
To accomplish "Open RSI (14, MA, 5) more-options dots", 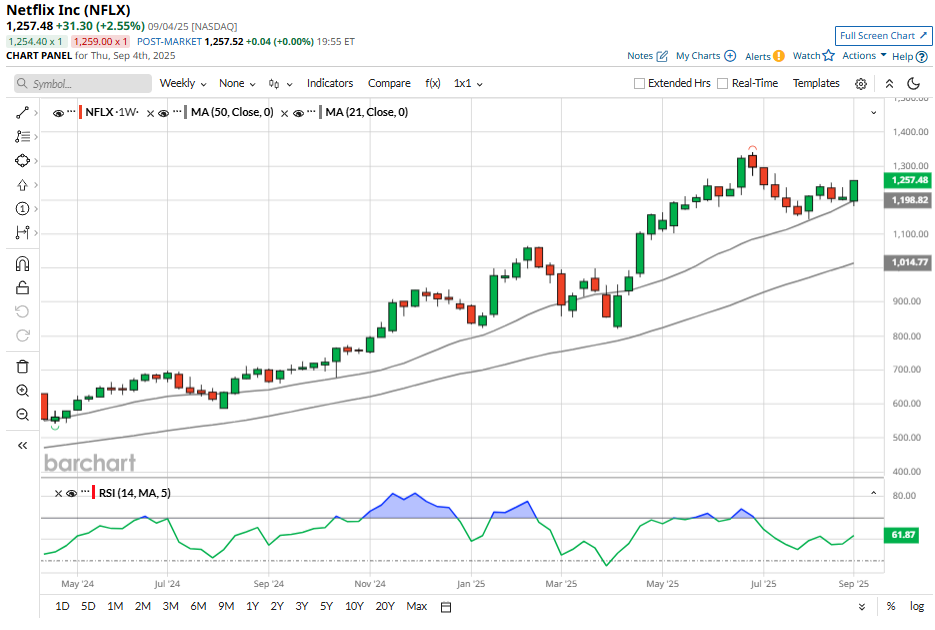I will point(85,492).
